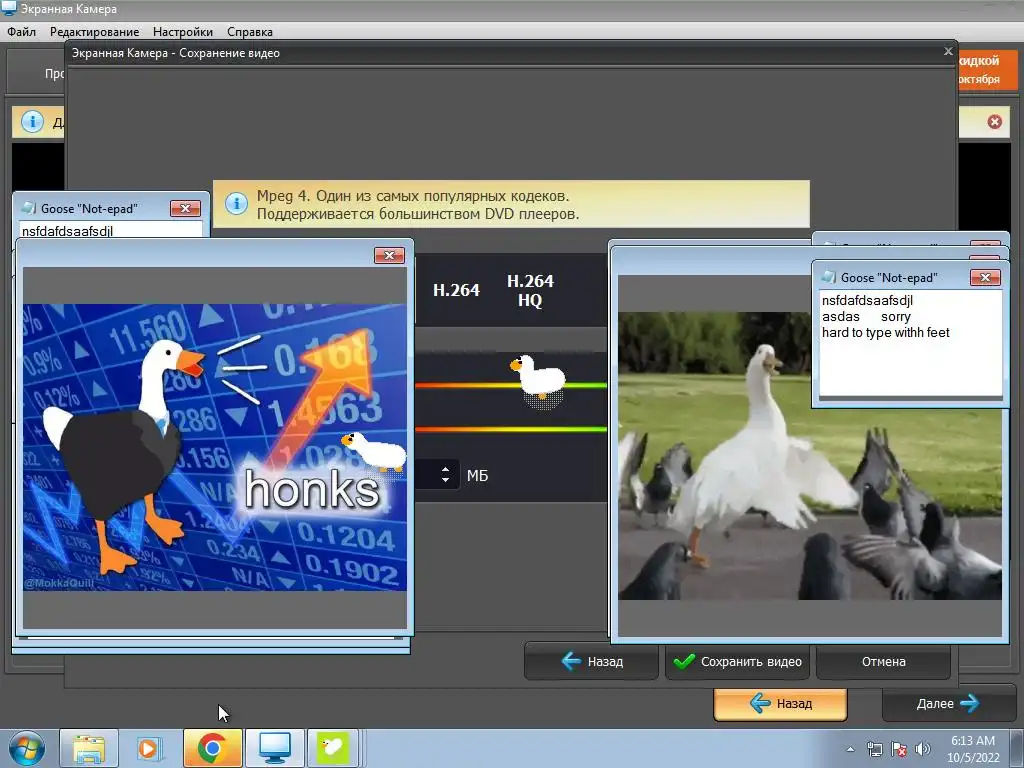Click Назад button in save video dialog
This screenshot has height=768, width=1024.
click(591, 662)
